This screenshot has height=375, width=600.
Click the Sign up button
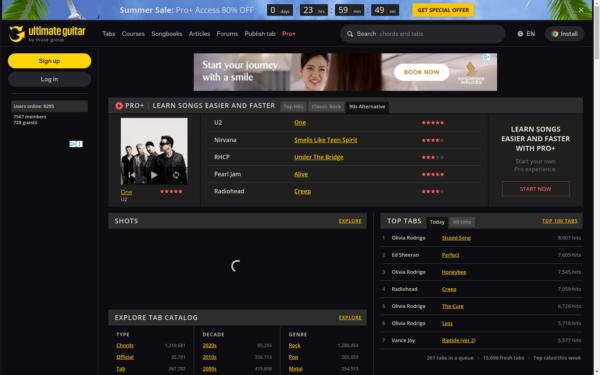pyautogui.click(x=49, y=61)
